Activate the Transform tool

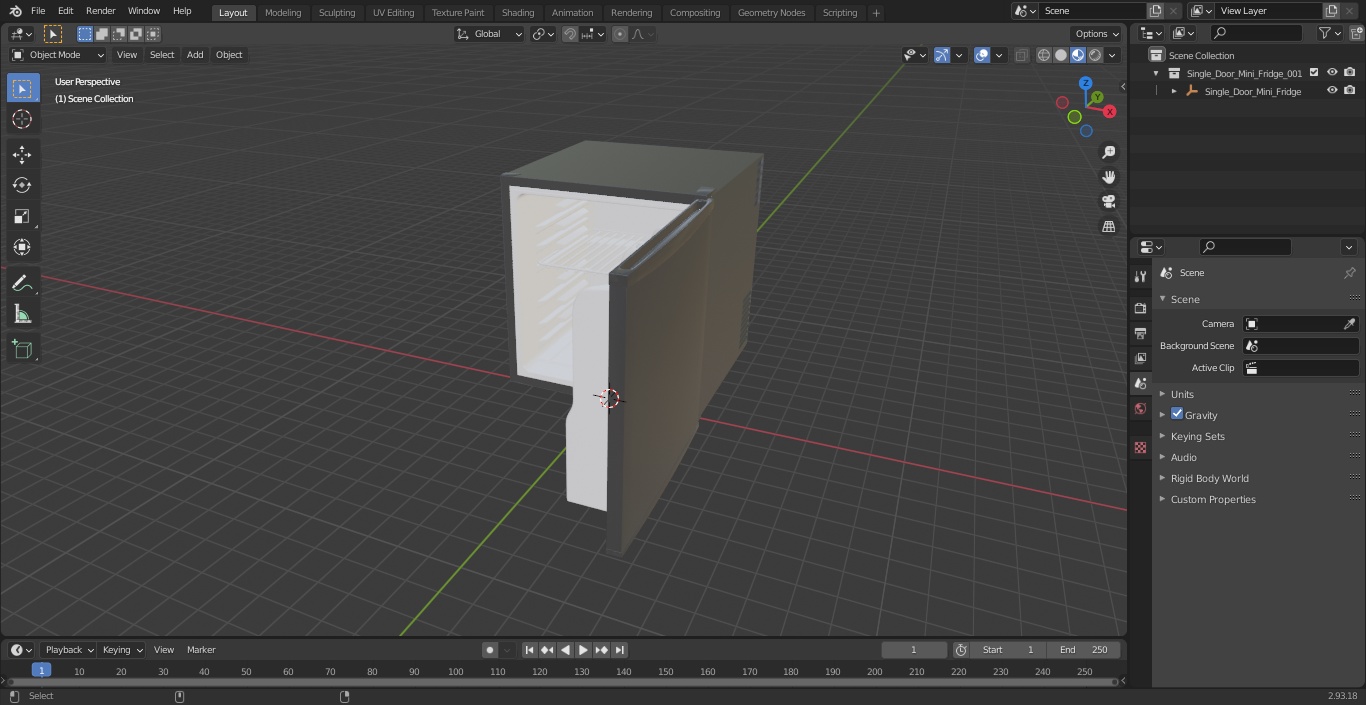click(22, 247)
